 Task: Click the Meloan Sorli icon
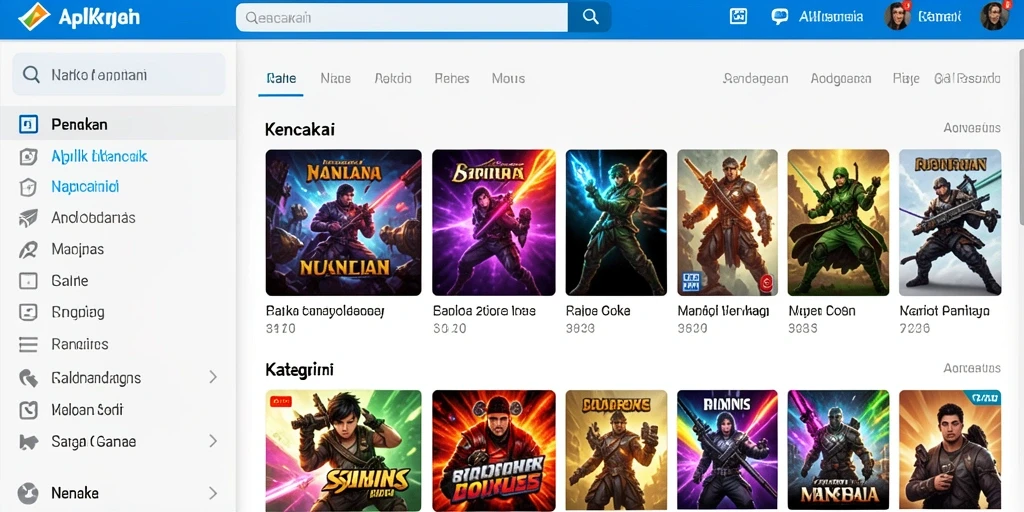[x=28, y=410]
